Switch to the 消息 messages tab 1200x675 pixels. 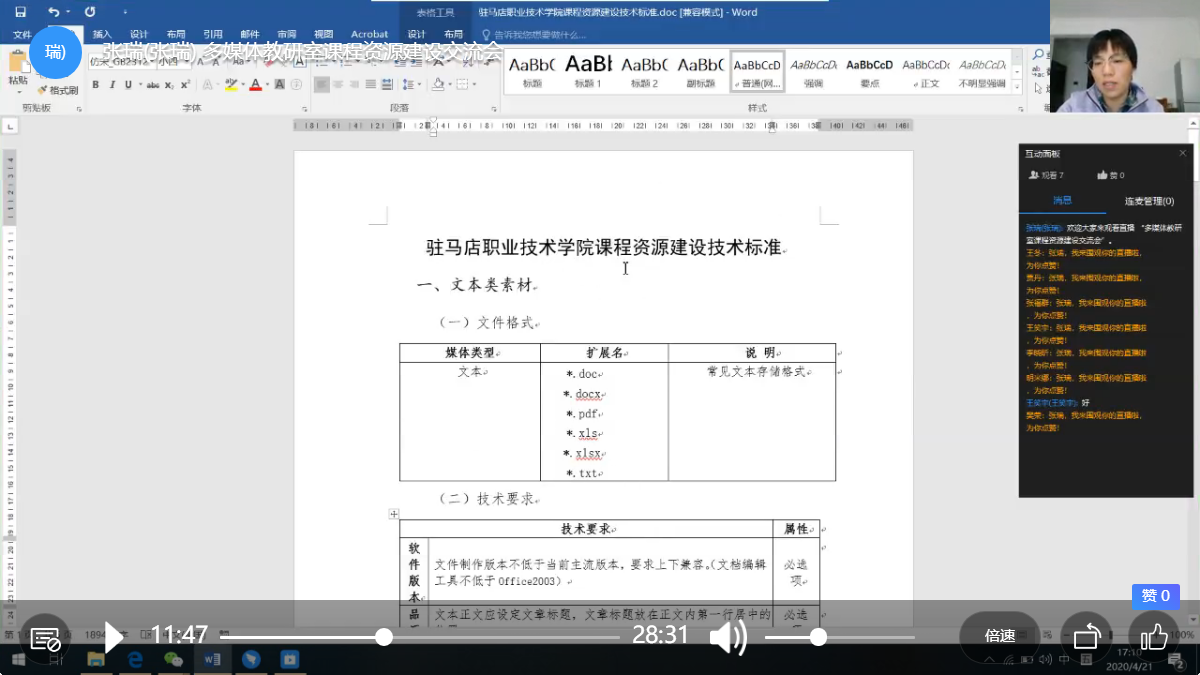(1062, 201)
